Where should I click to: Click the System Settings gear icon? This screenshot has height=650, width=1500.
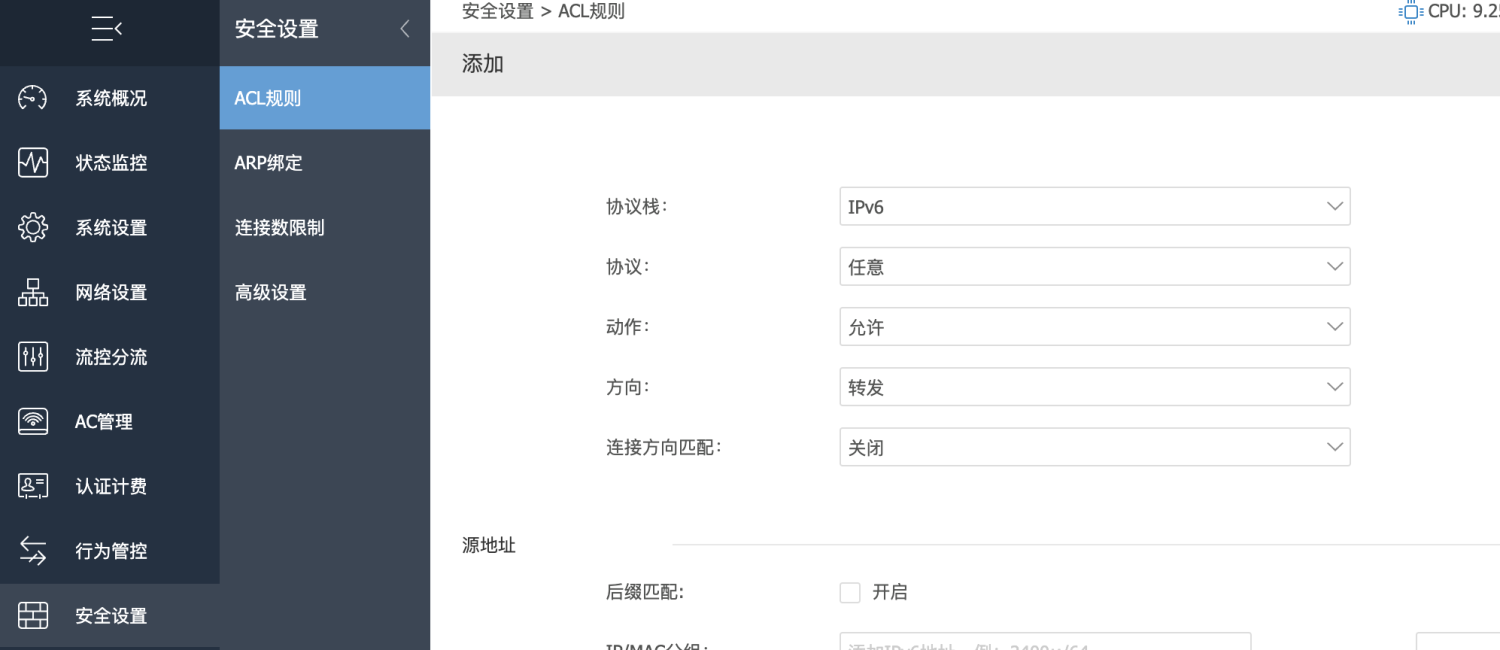[x=33, y=228]
